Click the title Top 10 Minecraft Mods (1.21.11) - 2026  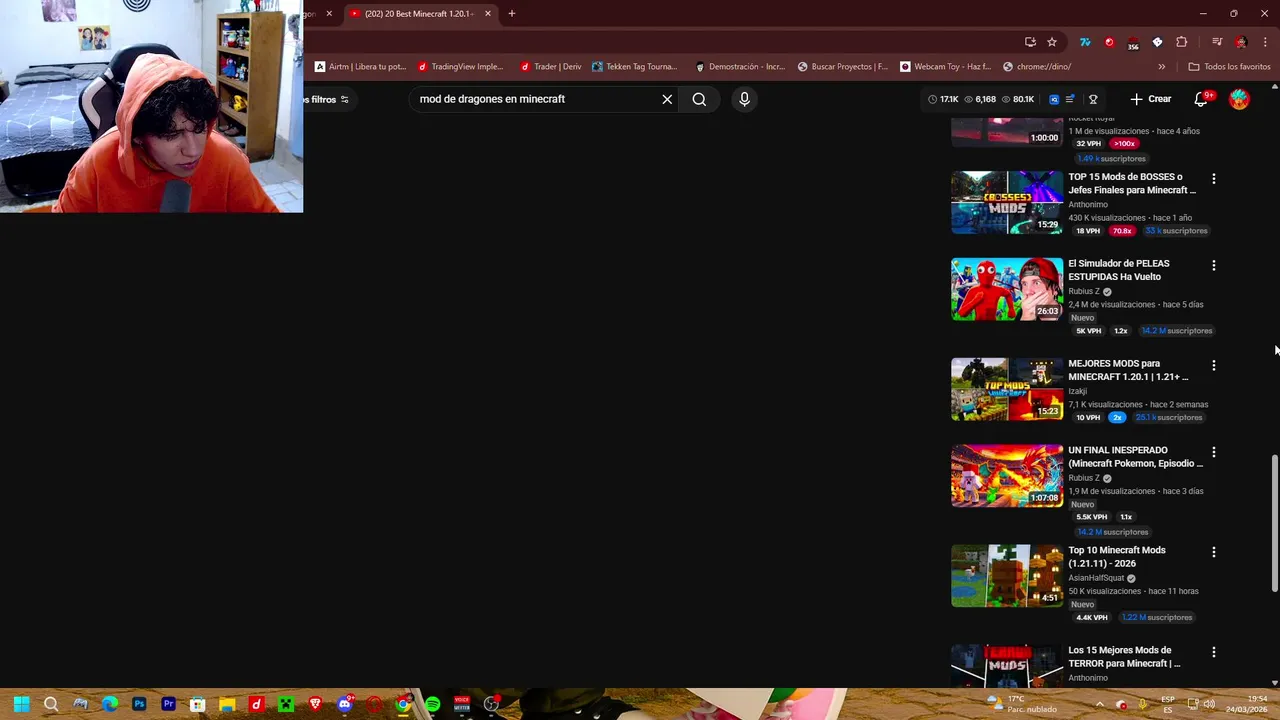pyautogui.click(x=1116, y=557)
